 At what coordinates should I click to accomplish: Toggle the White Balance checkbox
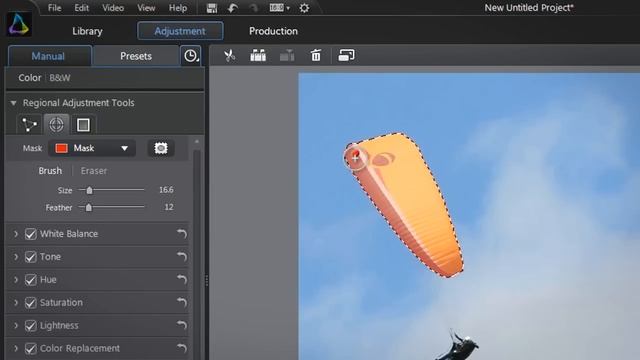pyautogui.click(x=31, y=234)
